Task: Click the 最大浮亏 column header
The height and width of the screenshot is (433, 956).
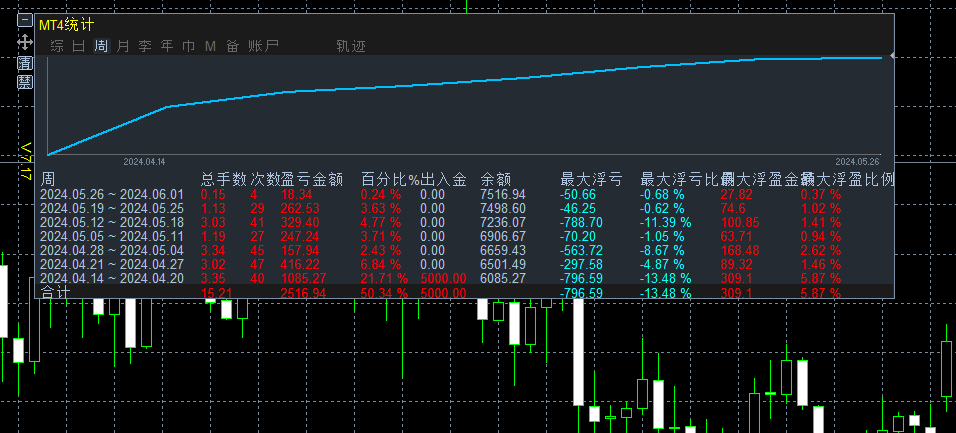Action: pyautogui.click(x=591, y=179)
